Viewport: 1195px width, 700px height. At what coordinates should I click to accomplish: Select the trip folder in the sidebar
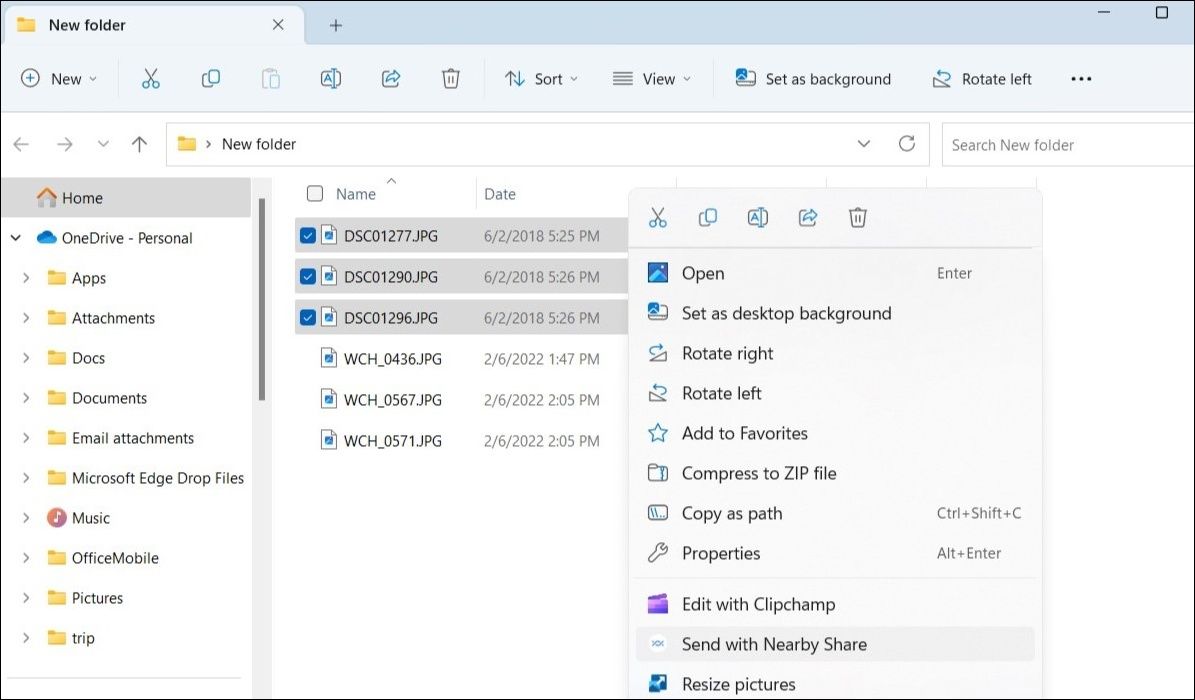point(84,638)
